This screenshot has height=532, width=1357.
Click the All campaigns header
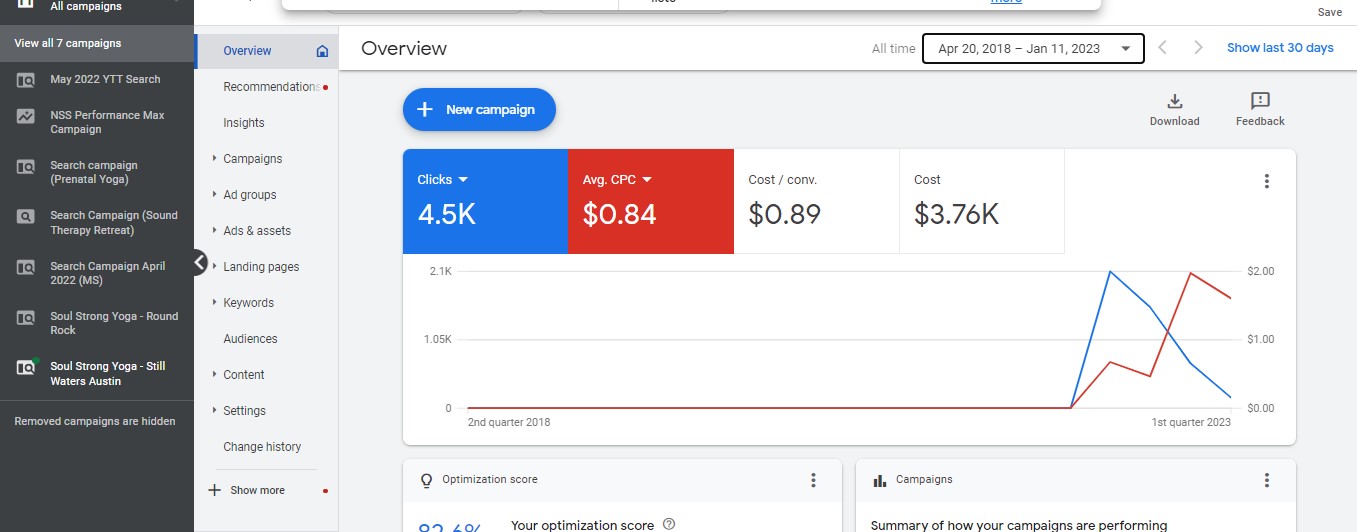(86, 7)
